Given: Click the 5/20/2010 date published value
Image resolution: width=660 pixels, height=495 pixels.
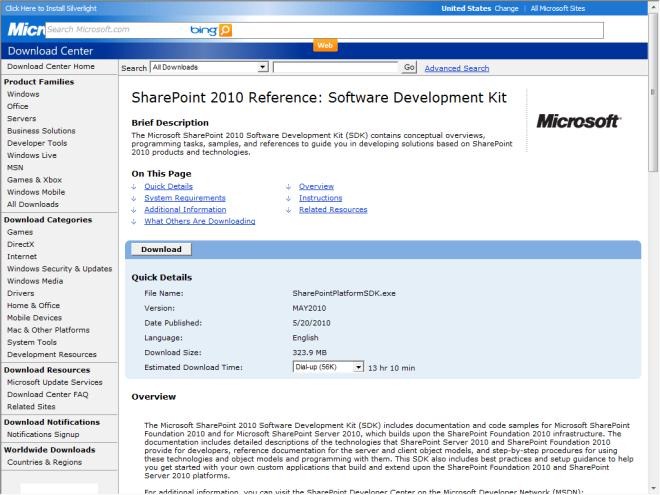Looking at the screenshot, I should (x=311, y=323).
